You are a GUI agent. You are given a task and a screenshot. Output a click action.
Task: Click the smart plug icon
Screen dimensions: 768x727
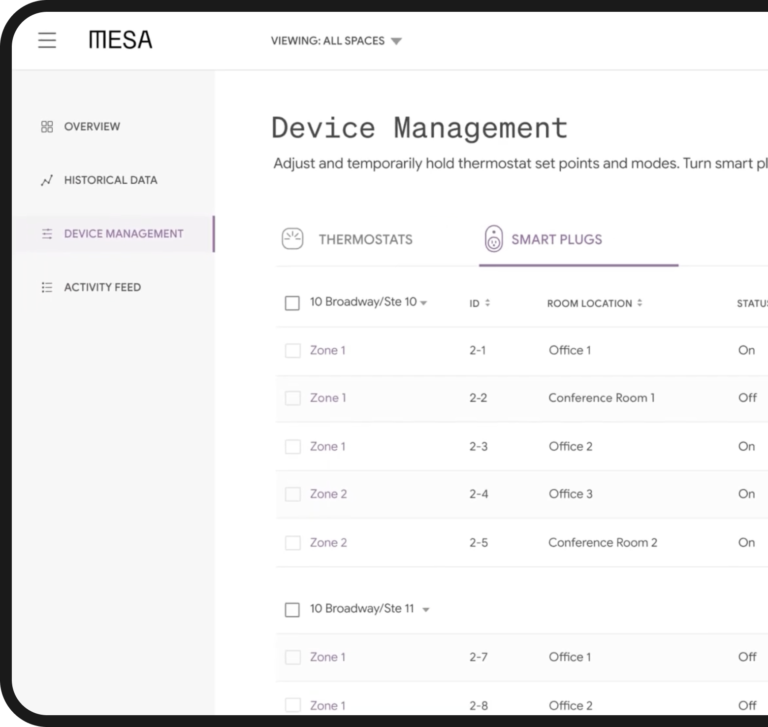pyautogui.click(x=494, y=239)
